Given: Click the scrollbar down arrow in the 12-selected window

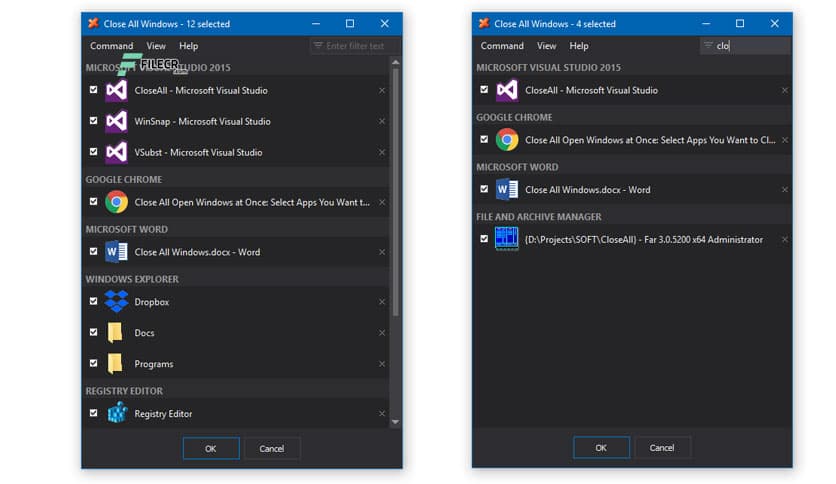Looking at the screenshot, I should coord(395,422).
